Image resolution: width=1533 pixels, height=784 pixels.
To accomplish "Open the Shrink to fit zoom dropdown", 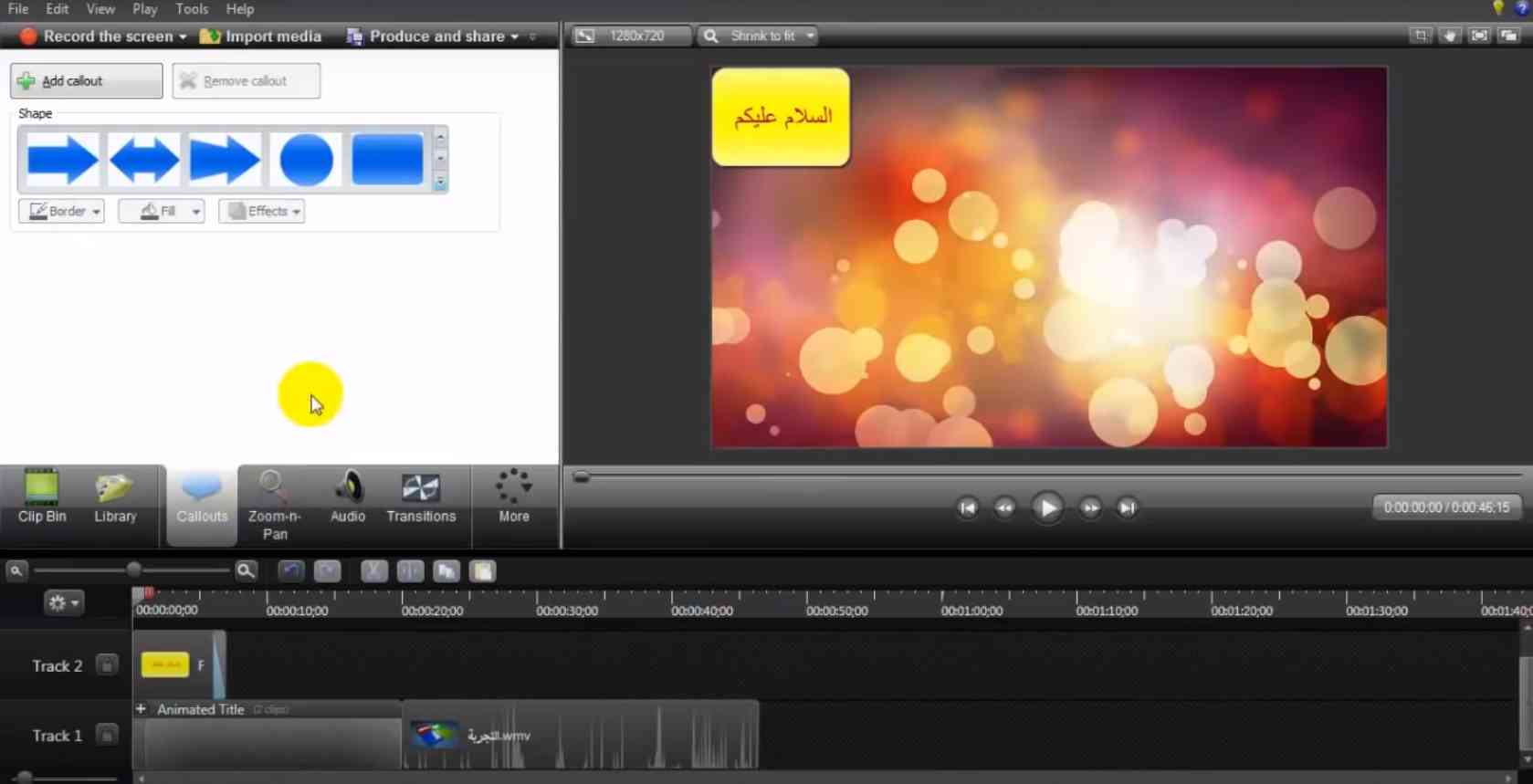I will [x=758, y=36].
